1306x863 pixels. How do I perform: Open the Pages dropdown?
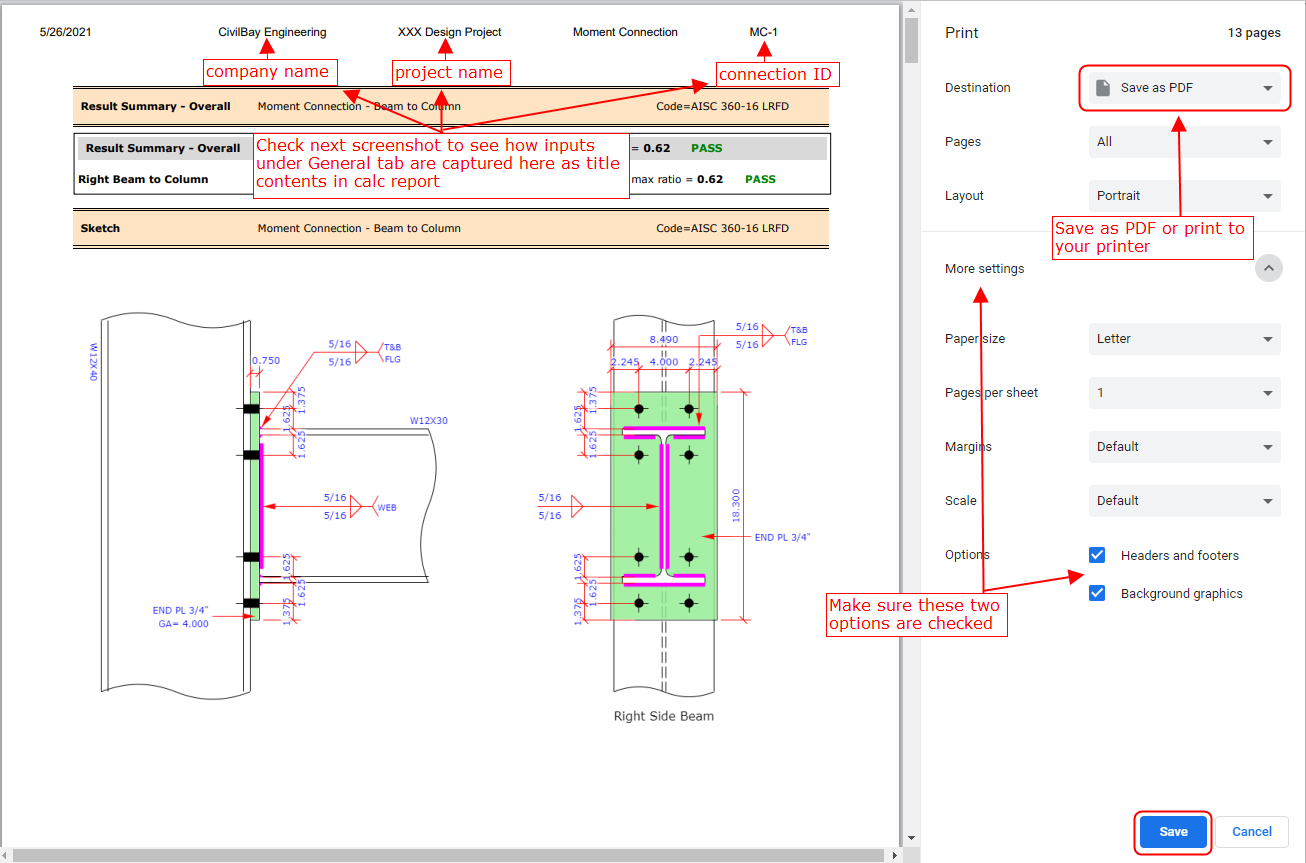click(1184, 142)
